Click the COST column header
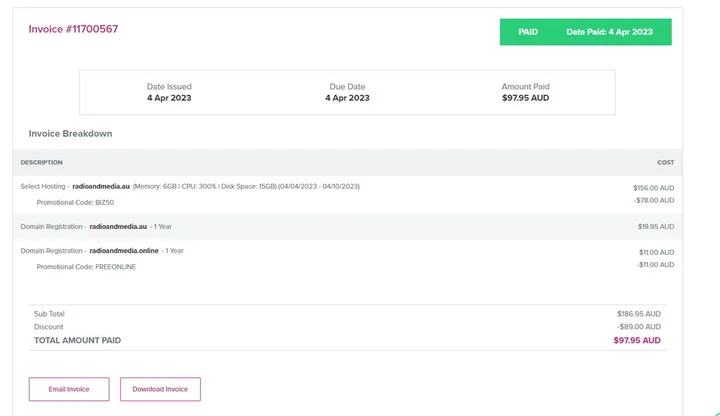 tap(665, 162)
